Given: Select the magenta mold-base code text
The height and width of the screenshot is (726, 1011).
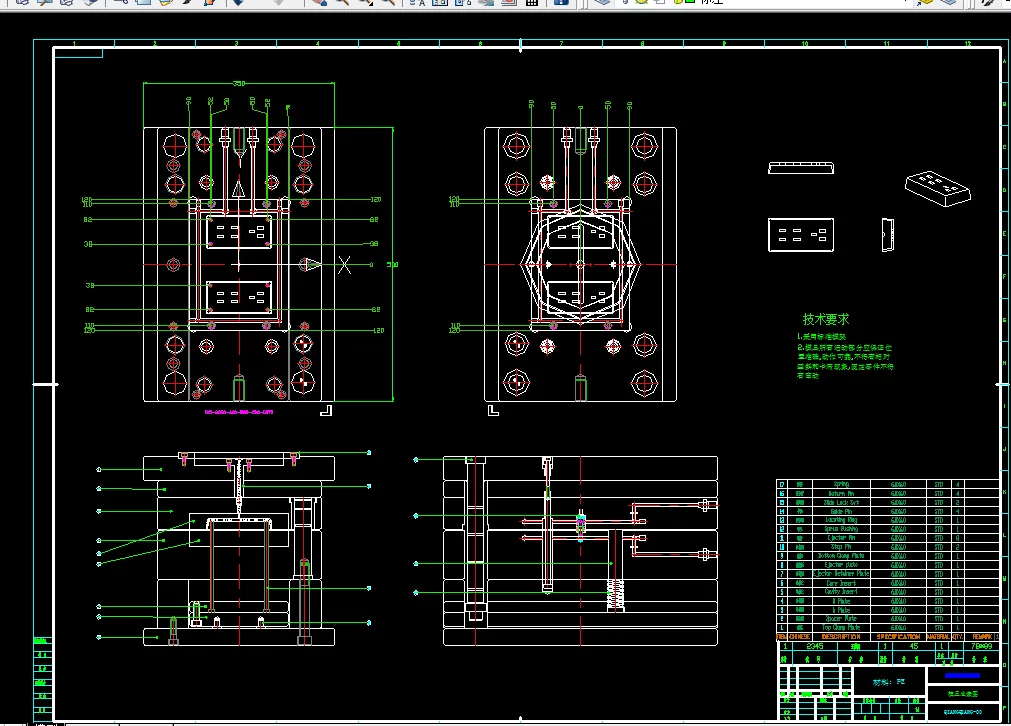Looking at the screenshot, I should point(239,412).
